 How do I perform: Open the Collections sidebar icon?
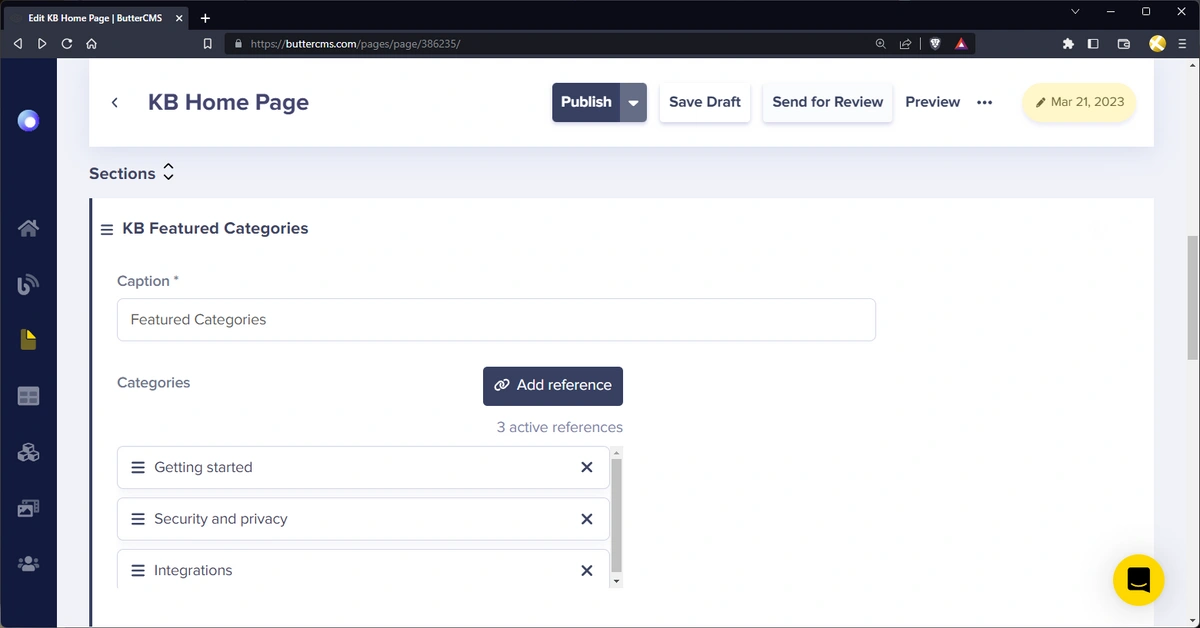[28, 397]
